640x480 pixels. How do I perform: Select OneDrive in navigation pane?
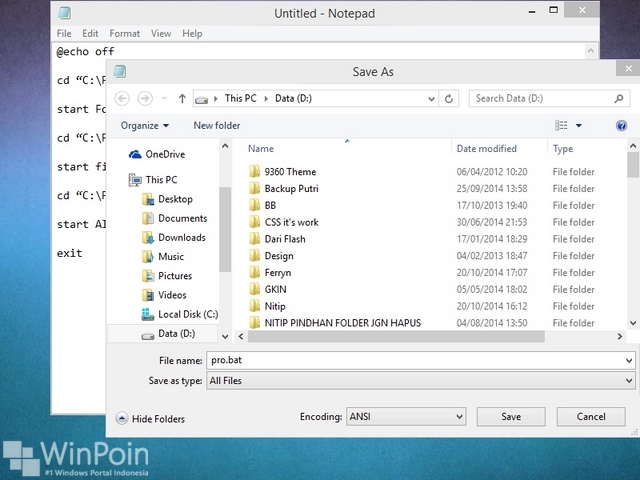pos(157,154)
